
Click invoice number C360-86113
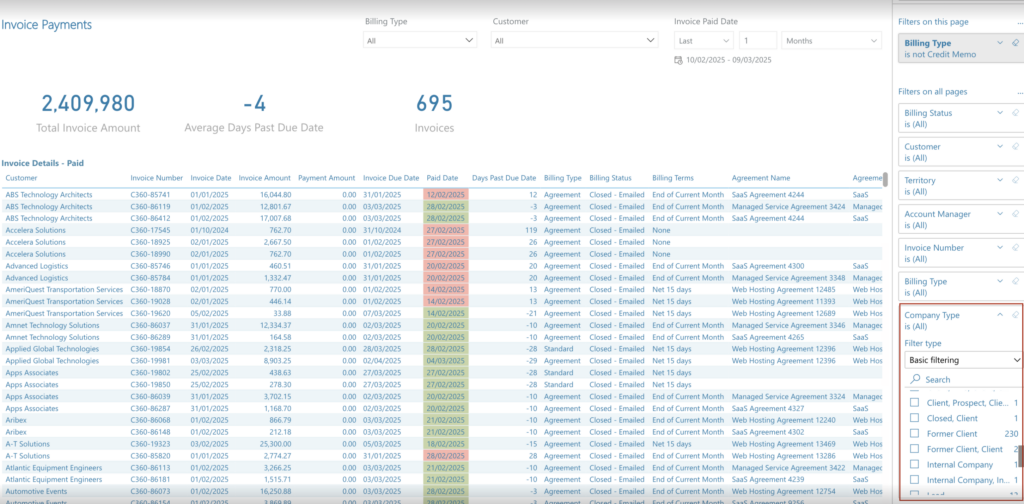pos(150,467)
